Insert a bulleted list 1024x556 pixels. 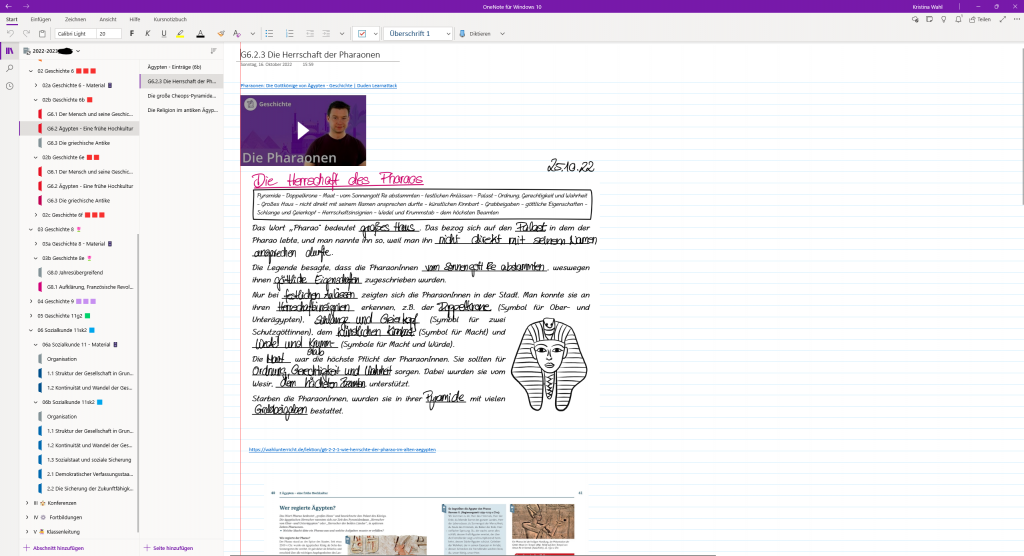[269, 34]
